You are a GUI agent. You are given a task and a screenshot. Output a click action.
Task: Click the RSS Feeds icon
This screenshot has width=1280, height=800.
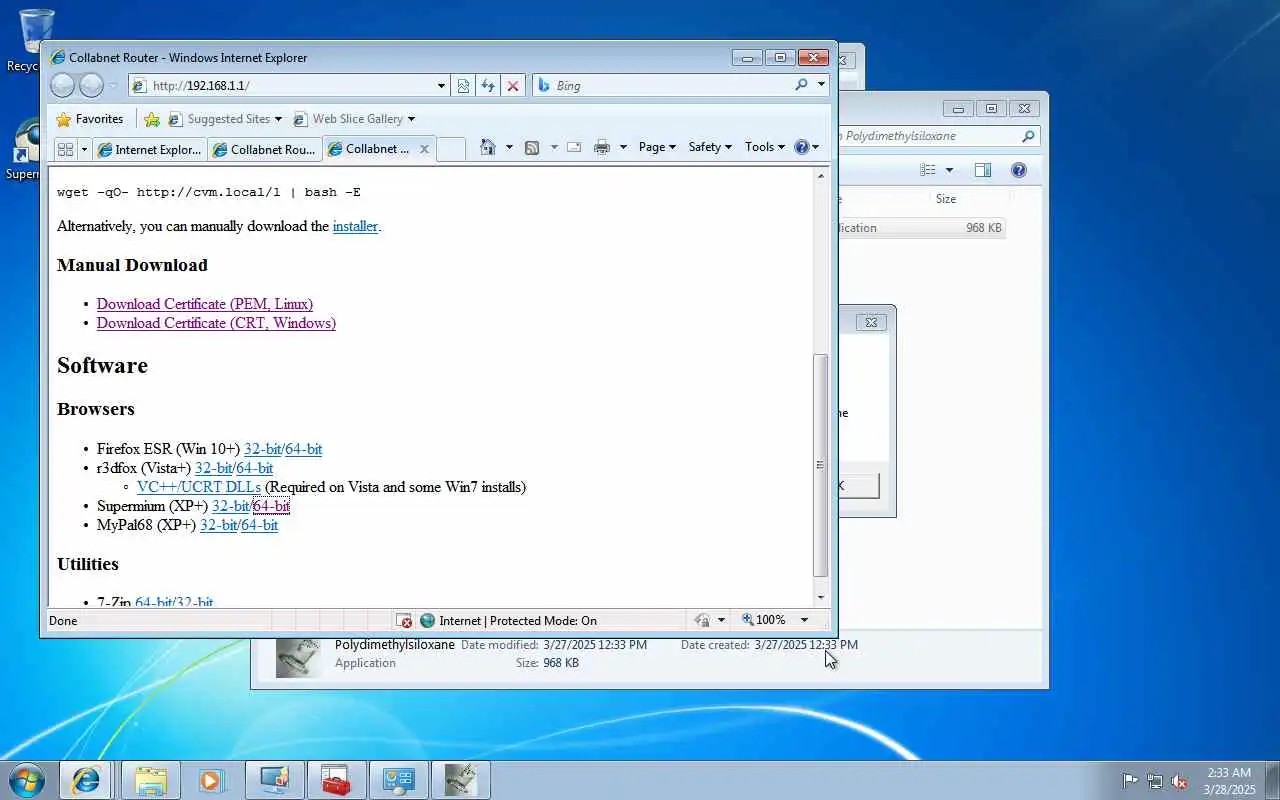pyautogui.click(x=532, y=147)
